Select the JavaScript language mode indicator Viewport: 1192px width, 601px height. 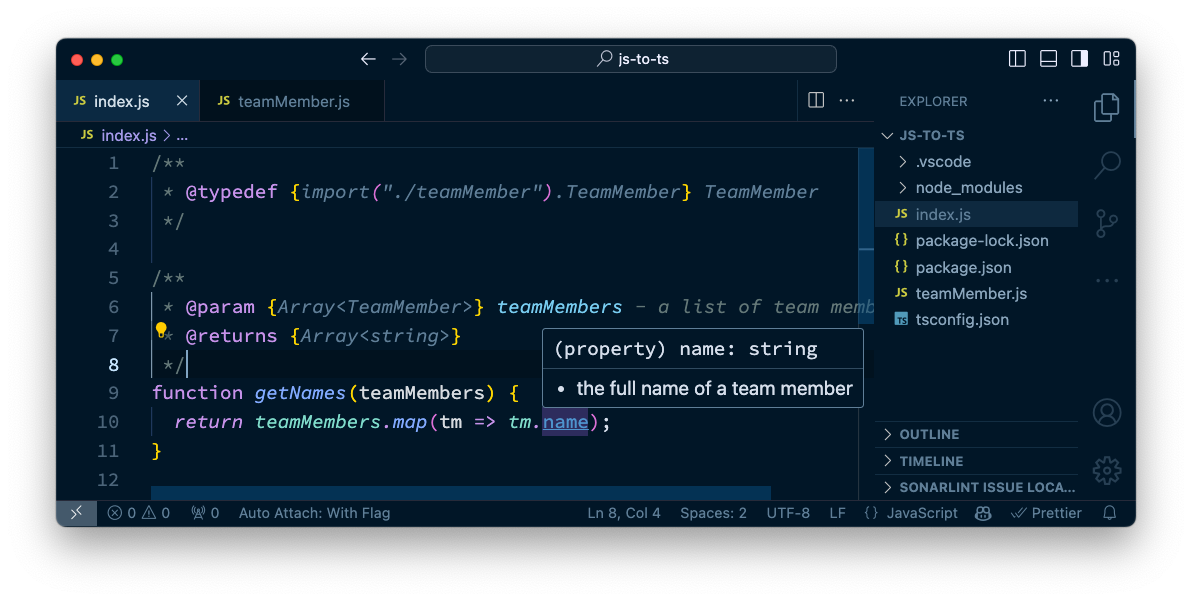point(911,512)
